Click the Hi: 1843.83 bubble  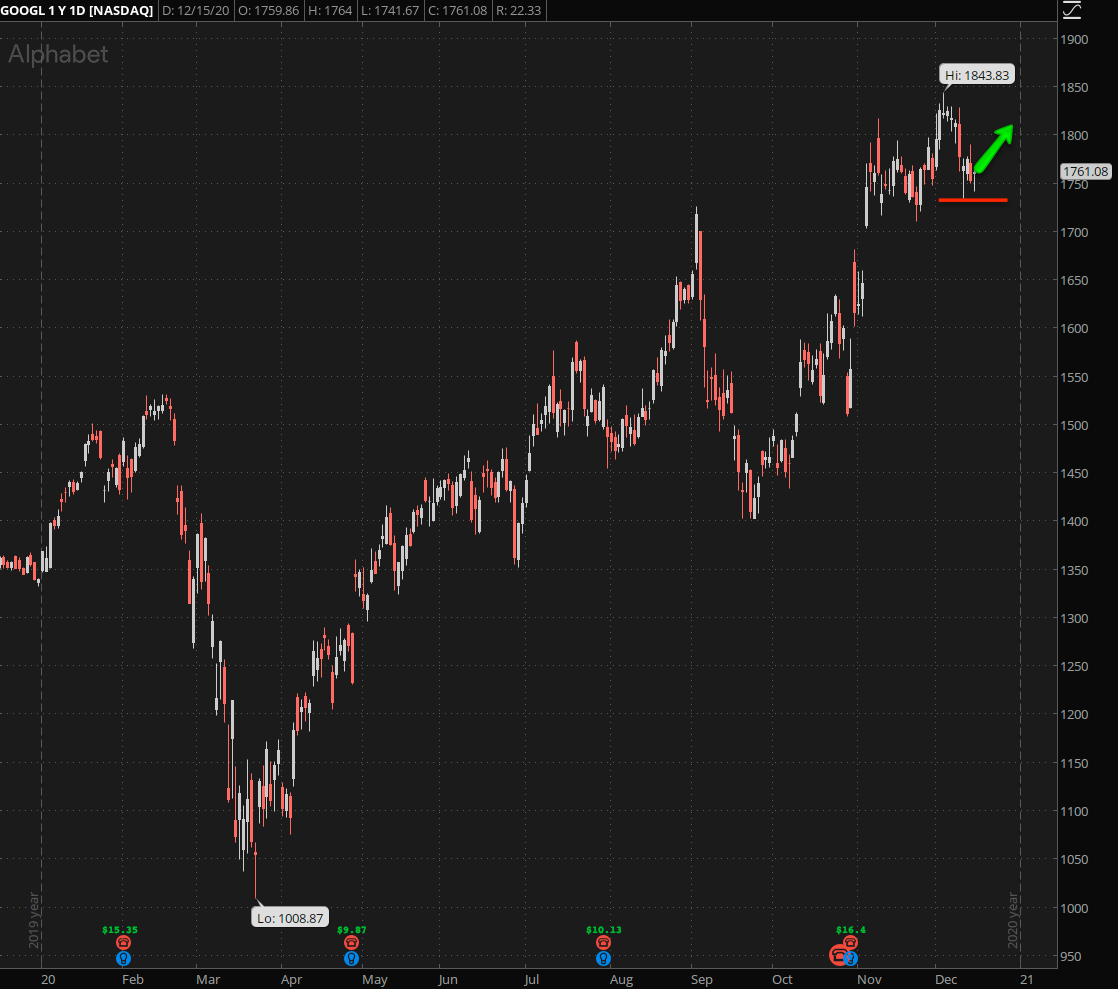pos(977,75)
